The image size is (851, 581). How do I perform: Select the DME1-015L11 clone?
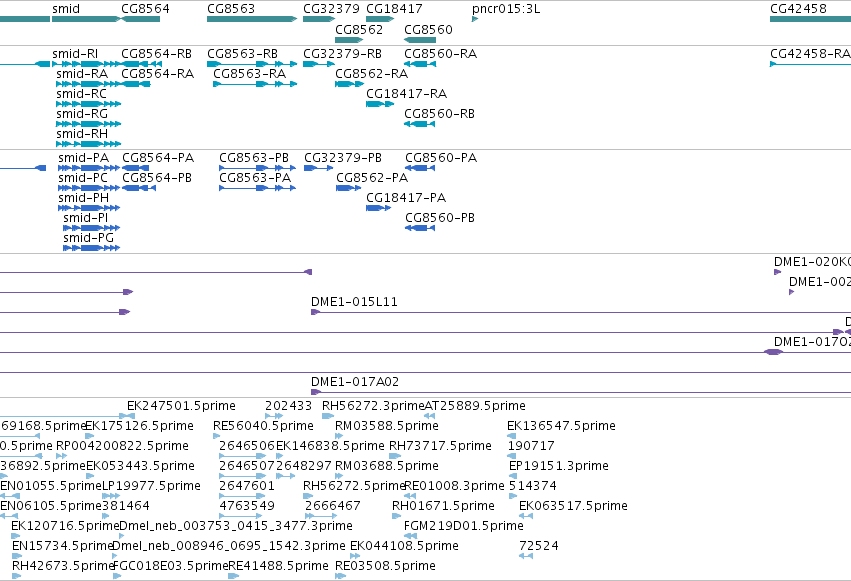point(354,302)
